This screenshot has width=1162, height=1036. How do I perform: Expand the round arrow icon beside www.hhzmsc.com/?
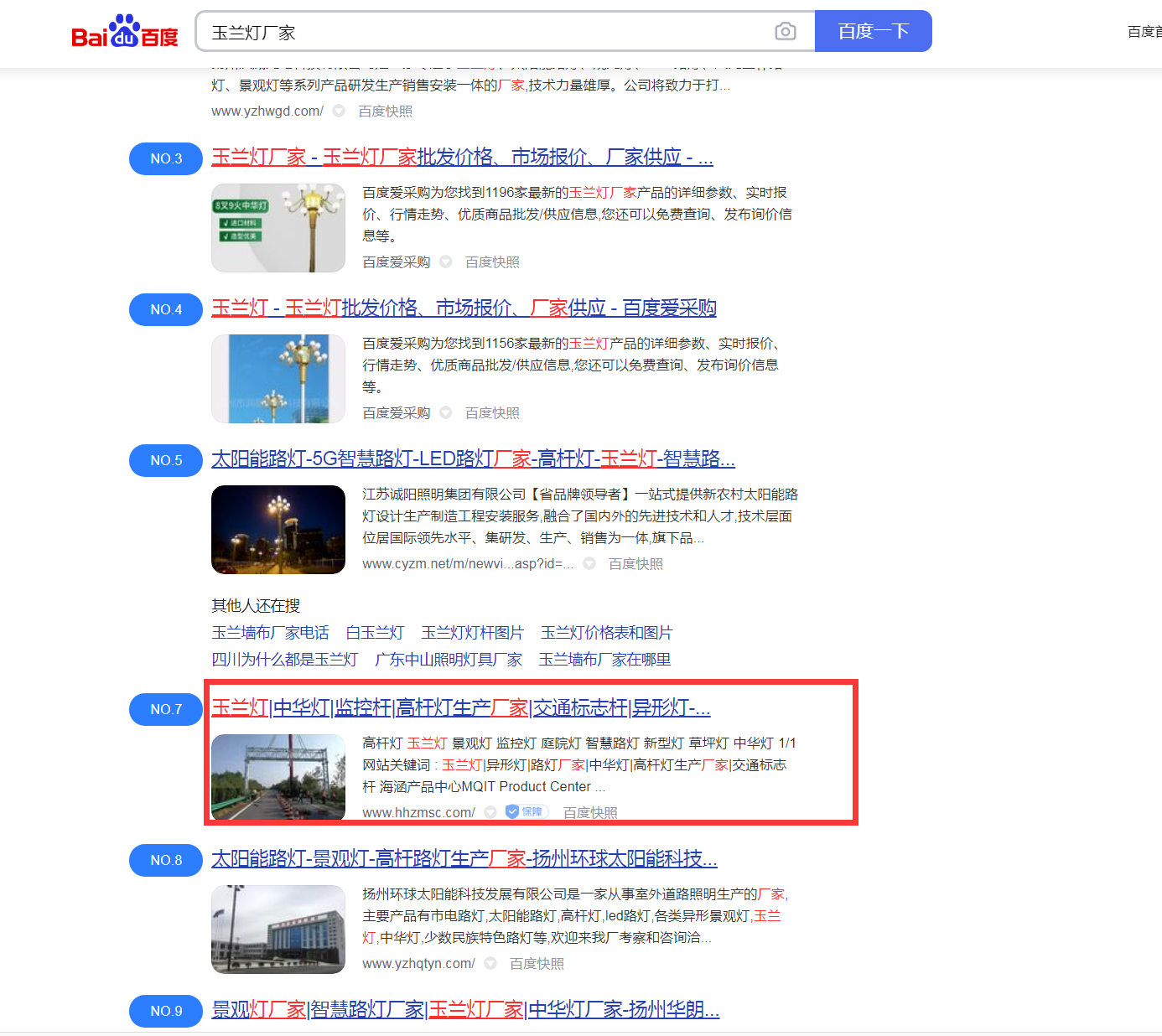pyautogui.click(x=490, y=812)
